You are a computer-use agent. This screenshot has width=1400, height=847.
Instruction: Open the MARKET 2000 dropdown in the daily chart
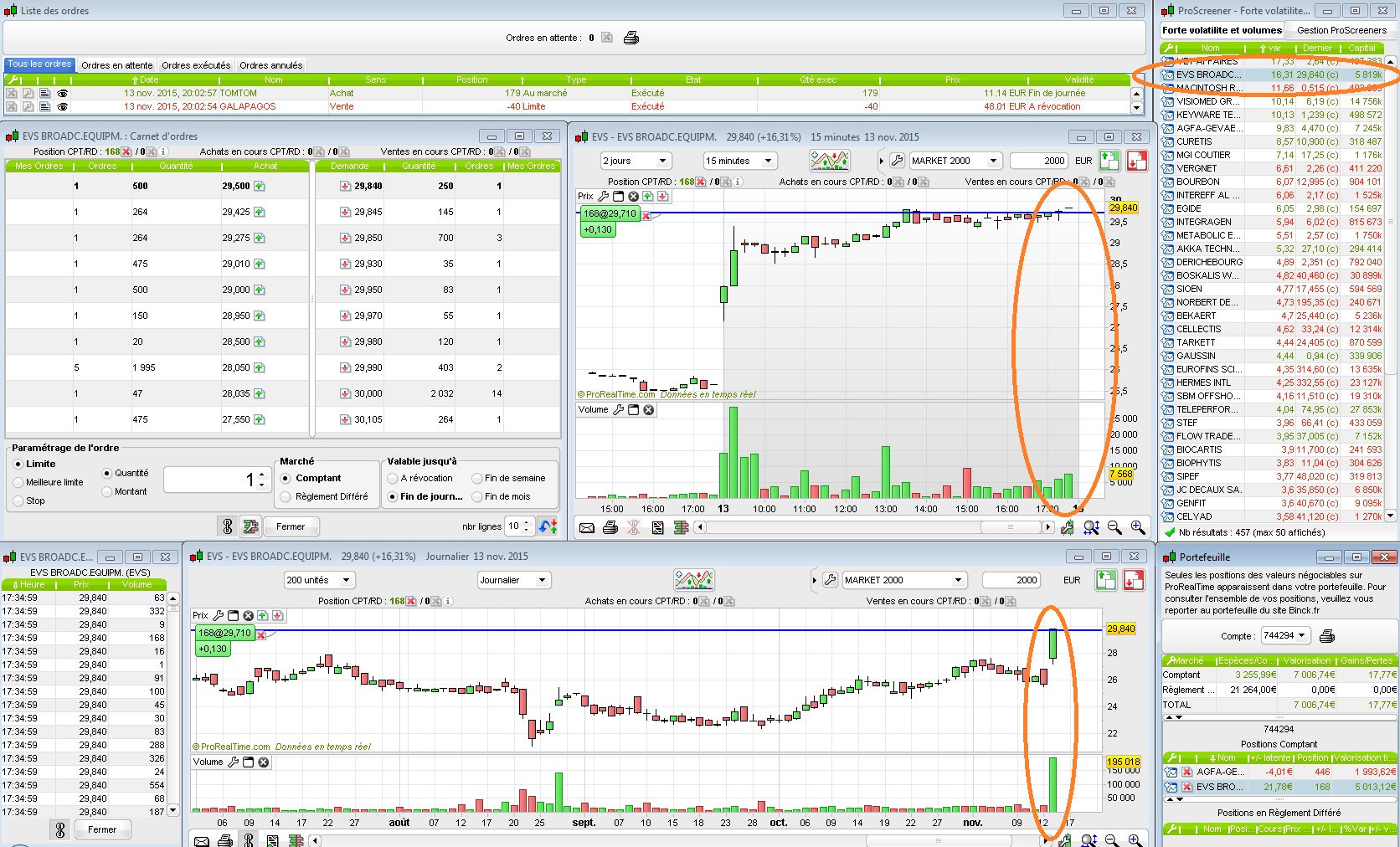point(904,580)
